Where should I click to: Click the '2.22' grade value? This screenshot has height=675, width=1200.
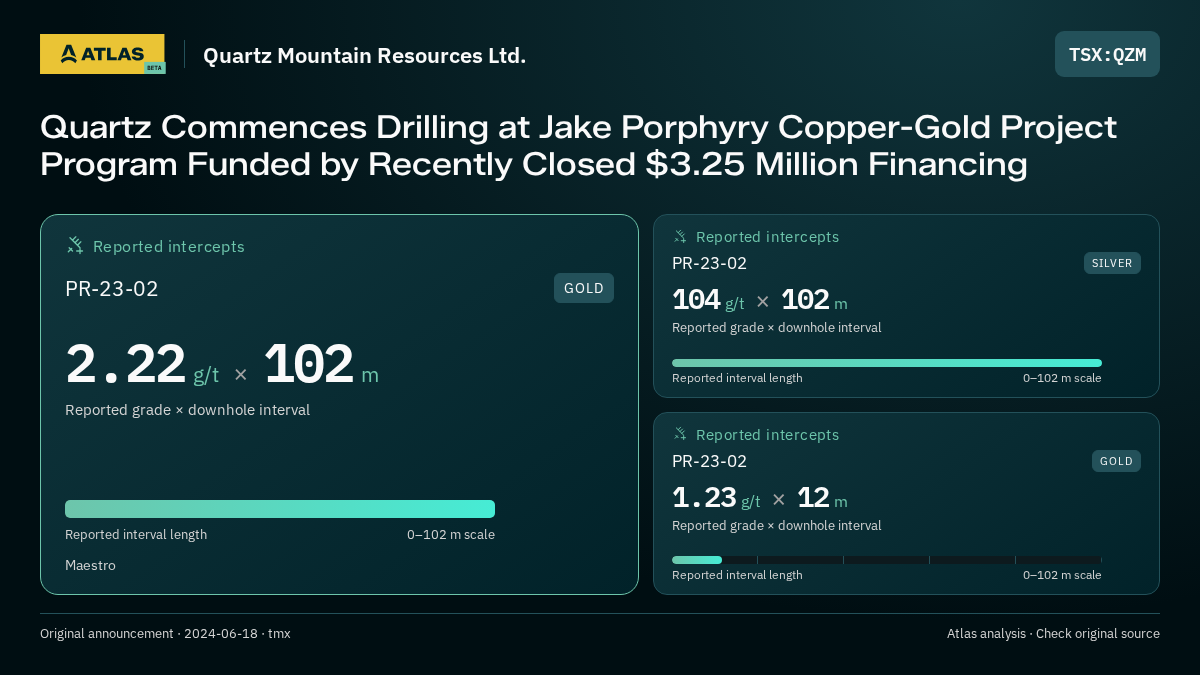pyautogui.click(x=126, y=365)
